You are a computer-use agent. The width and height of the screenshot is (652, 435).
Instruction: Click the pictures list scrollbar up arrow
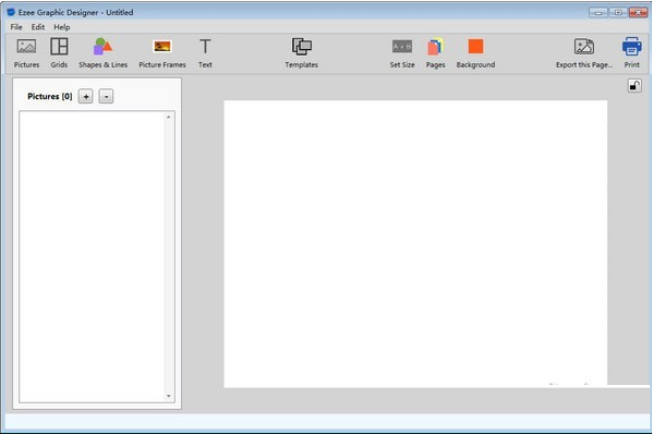[x=169, y=117]
